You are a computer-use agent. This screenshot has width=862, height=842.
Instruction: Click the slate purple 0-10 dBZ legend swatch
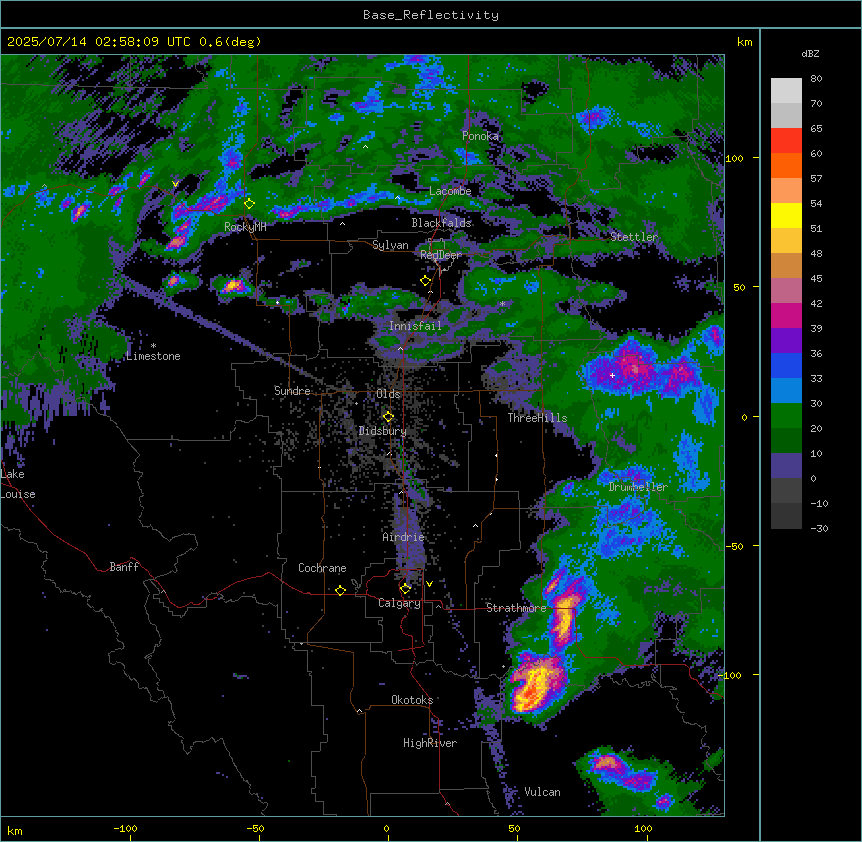pos(786,466)
